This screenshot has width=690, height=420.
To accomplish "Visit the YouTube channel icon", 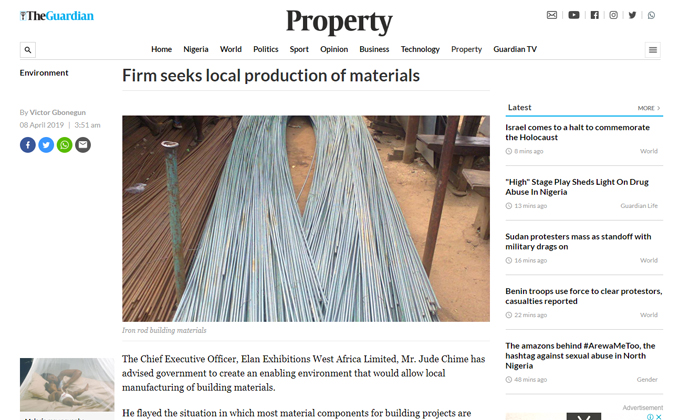I will pyautogui.click(x=574, y=15).
